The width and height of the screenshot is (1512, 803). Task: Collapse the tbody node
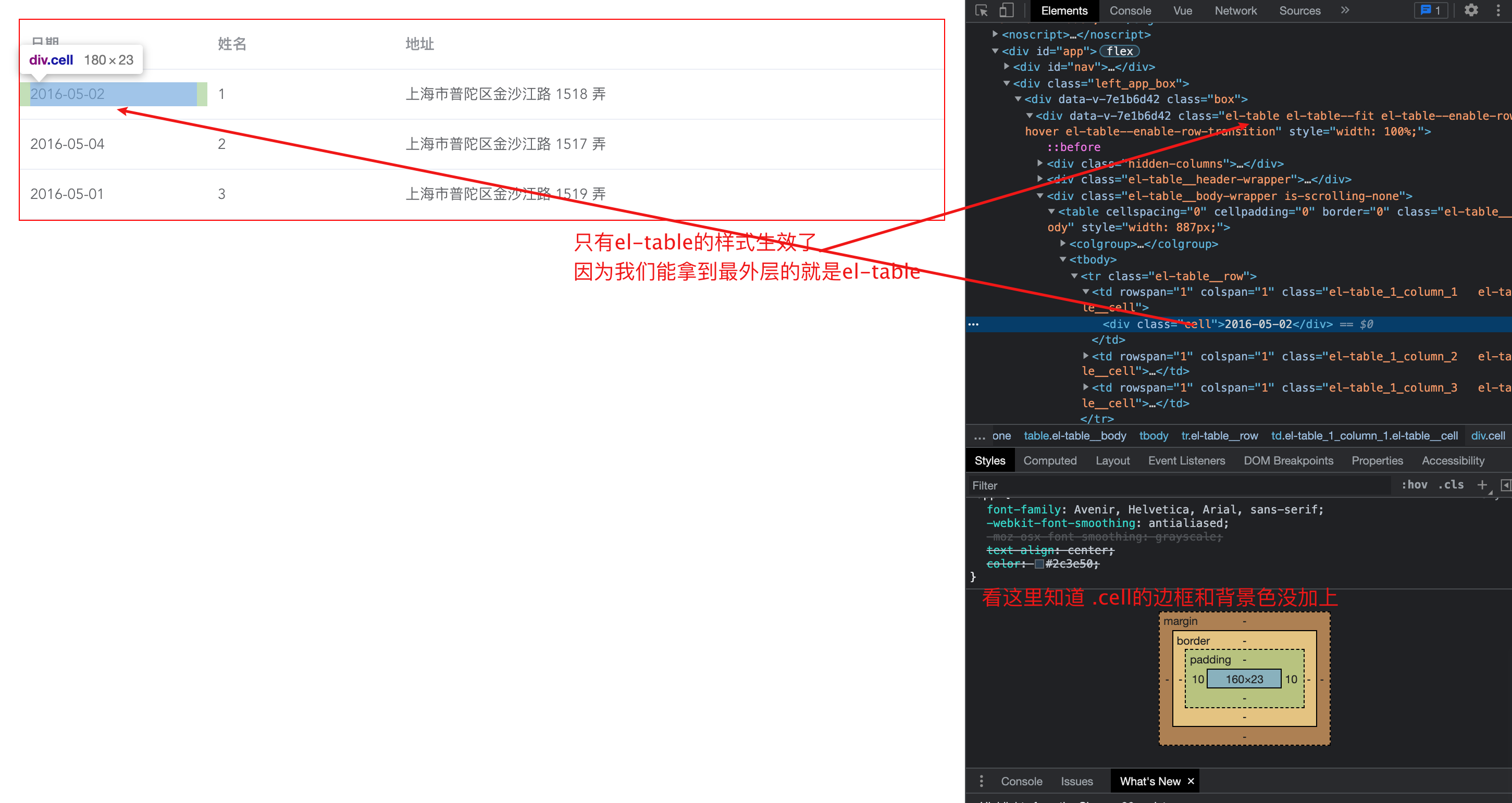(x=1062, y=259)
